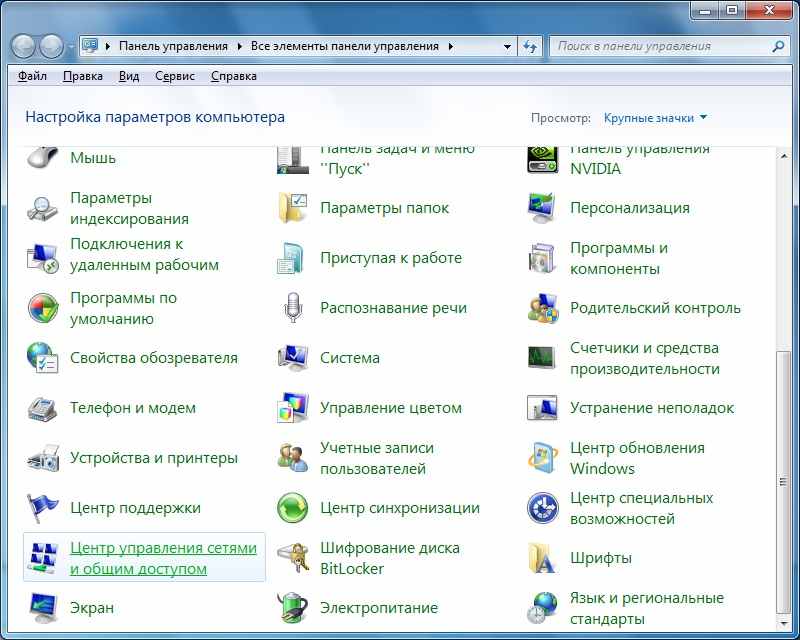Screen dimensions: 800x640
Task: Open the Вид menu
Action: point(129,76)
